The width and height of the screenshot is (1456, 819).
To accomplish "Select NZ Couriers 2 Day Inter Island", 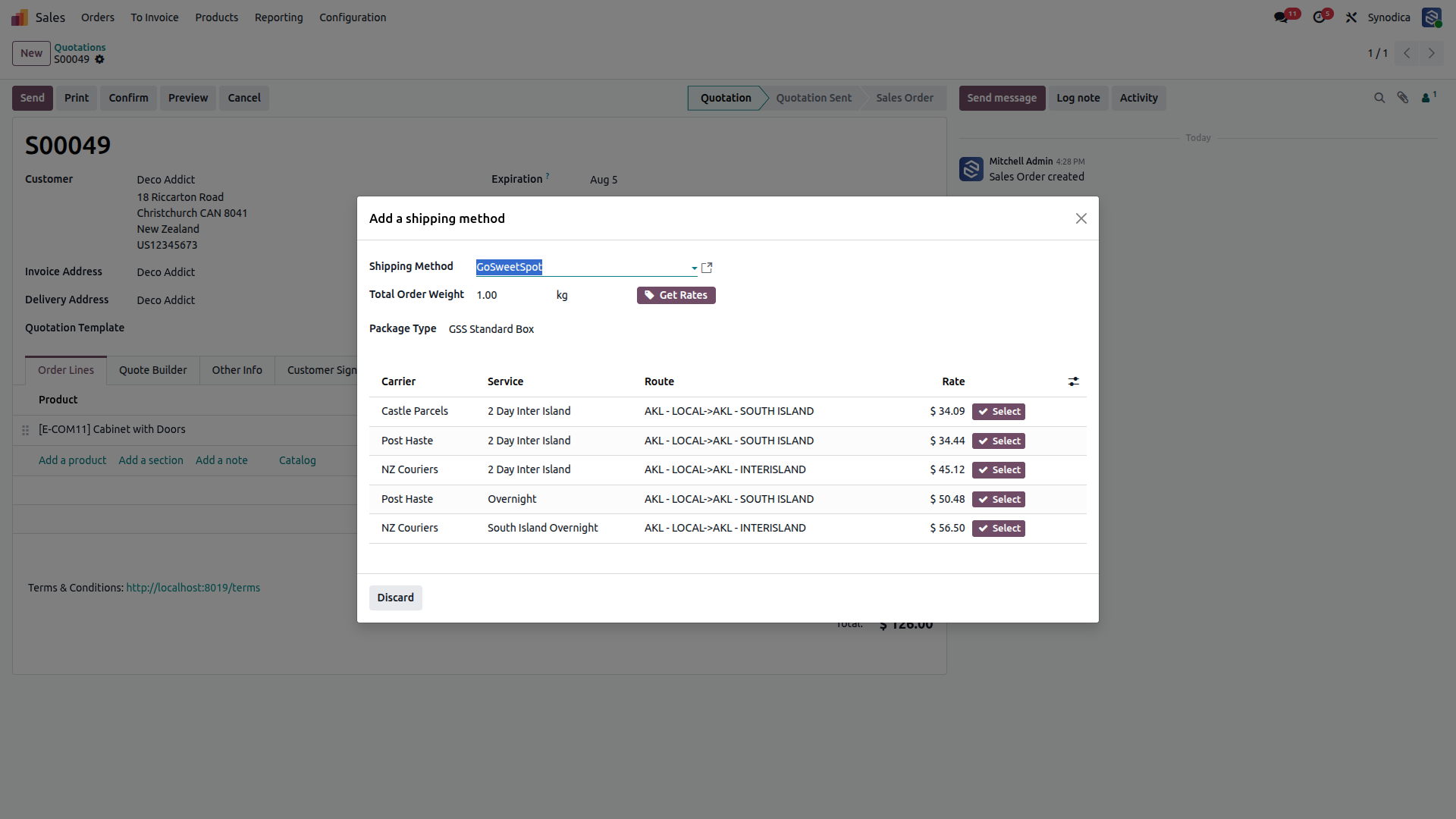I will pos(999,470).
